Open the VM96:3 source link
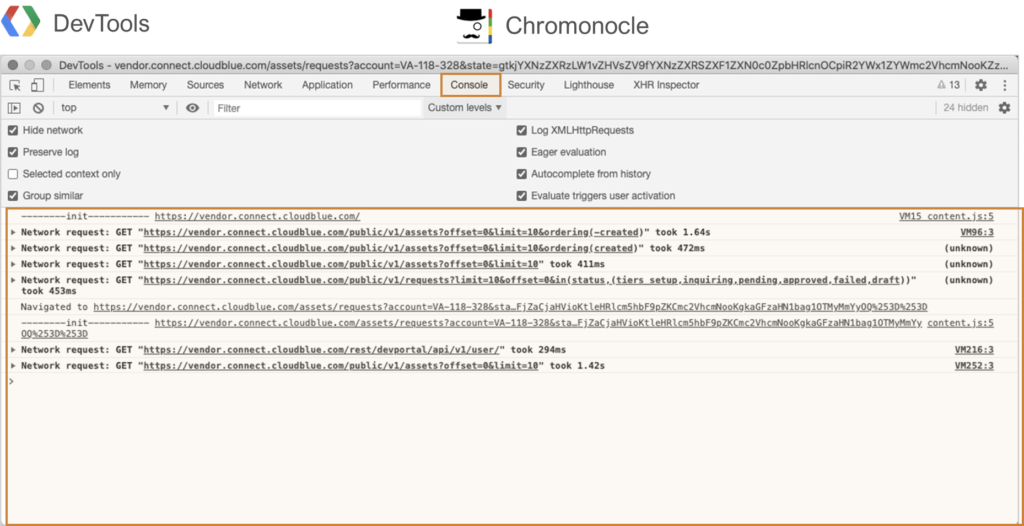The height and width of the screenshot is (526, 1024). pyautogui.click(x=977, y=232)
